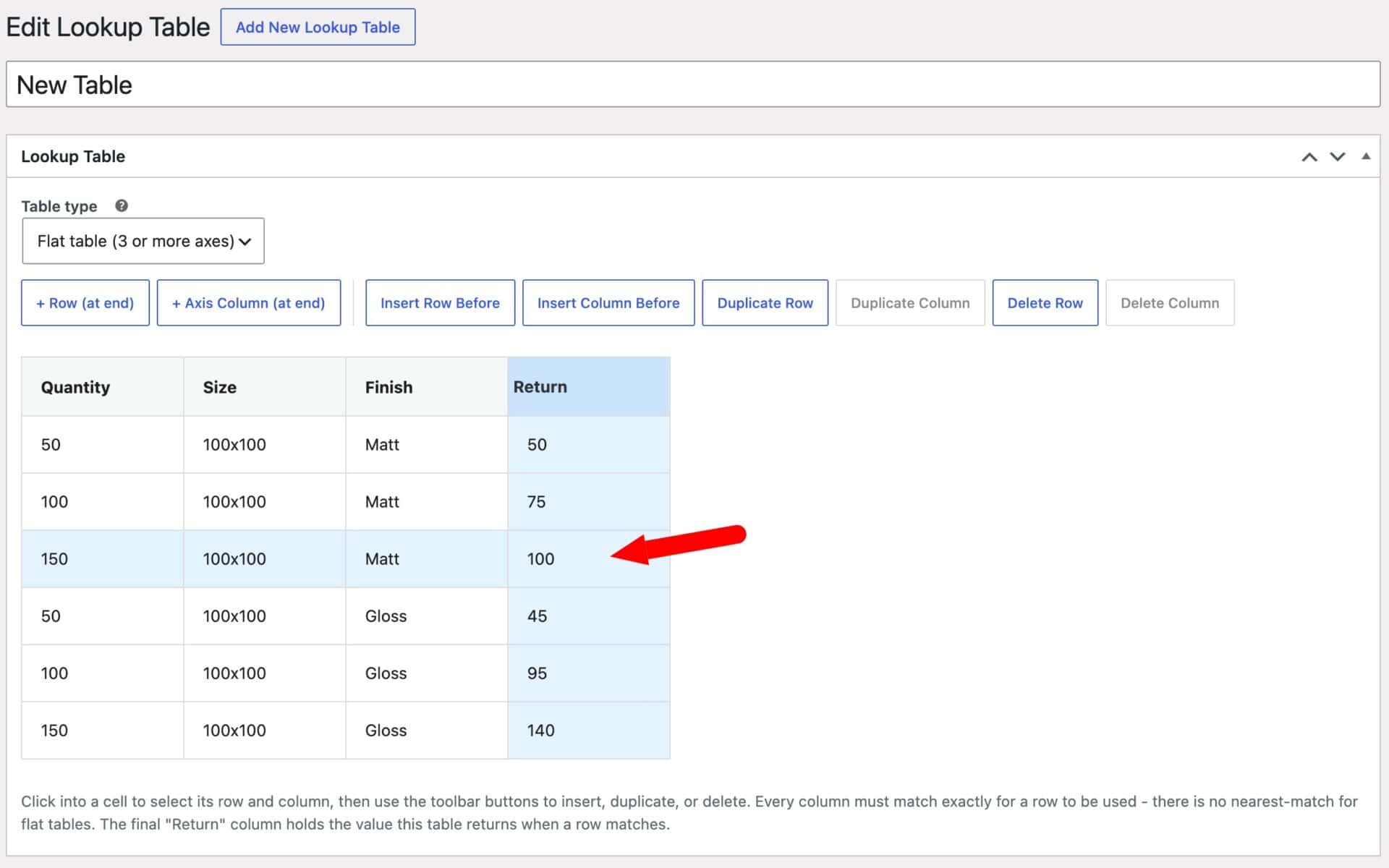The width and height of the screenshot is (1389, 868).
Task: Click Quantity 150 in the Gloss row
Action: click(x=103, y=731)
